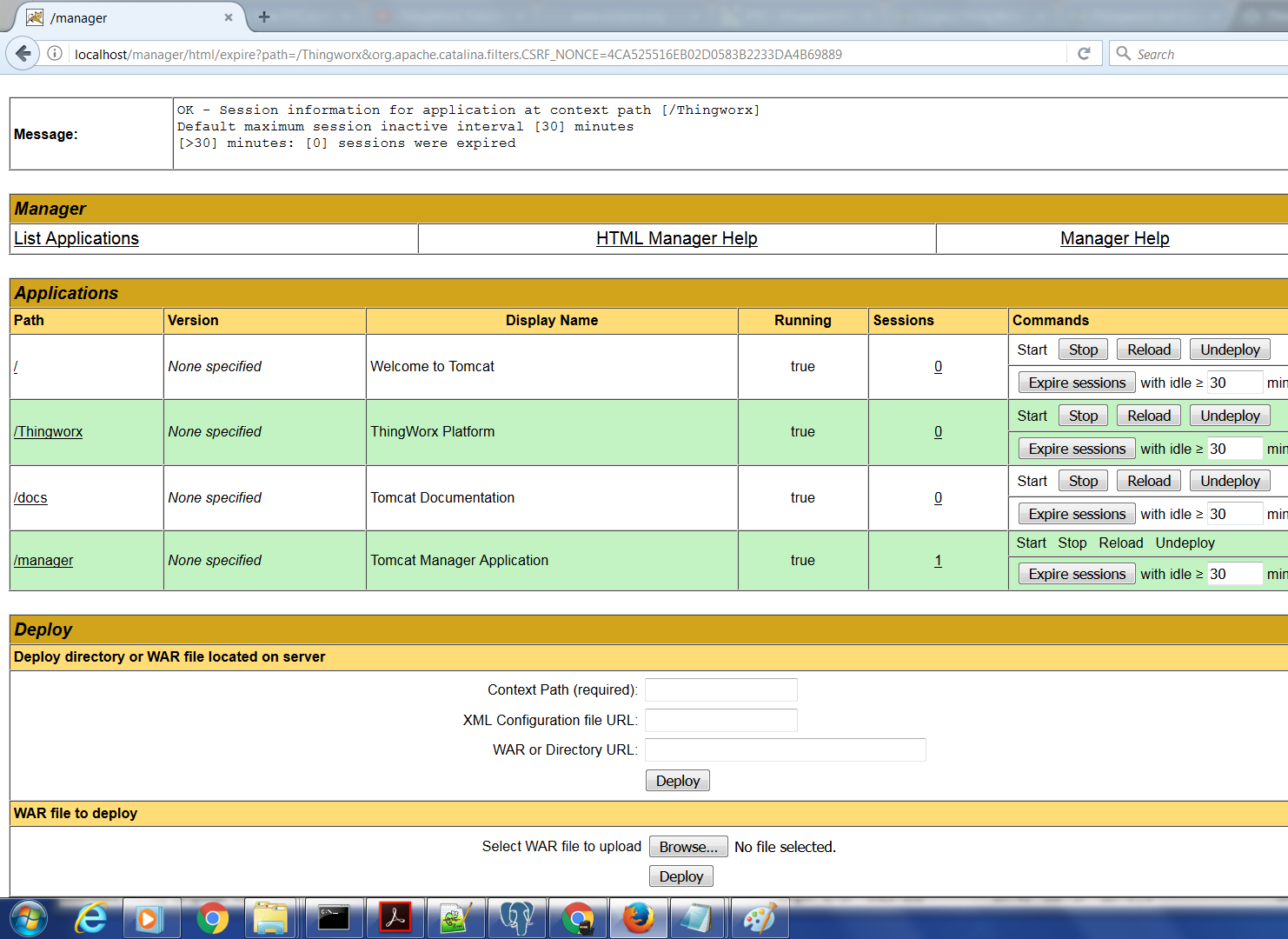The width and height of the screenshot is (1288, 939).
Task: Open sessions count link for Tomcat Manager Application
Action: 938,561
